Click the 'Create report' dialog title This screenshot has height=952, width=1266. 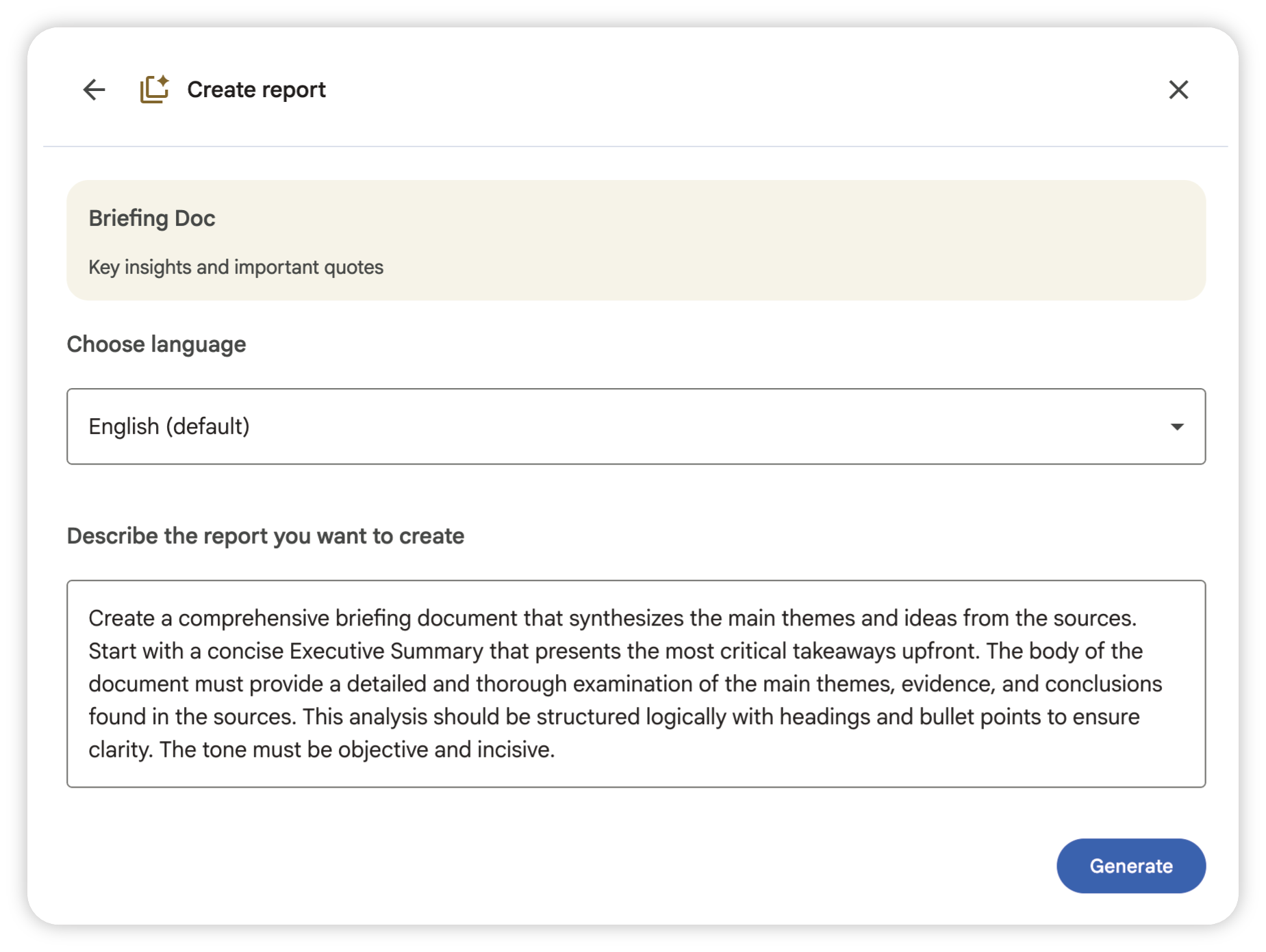(x=257, y=90)
